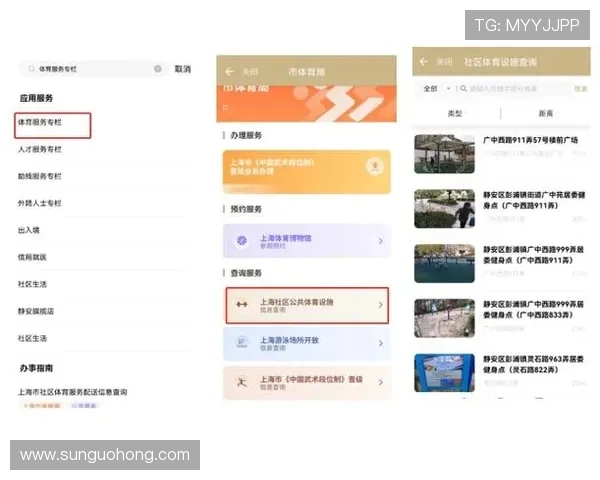Click chevron on 中国武术段位制 晋级 card
Image resolution: width=600 pixels, height=480 pixels.
tap(380, 382)
